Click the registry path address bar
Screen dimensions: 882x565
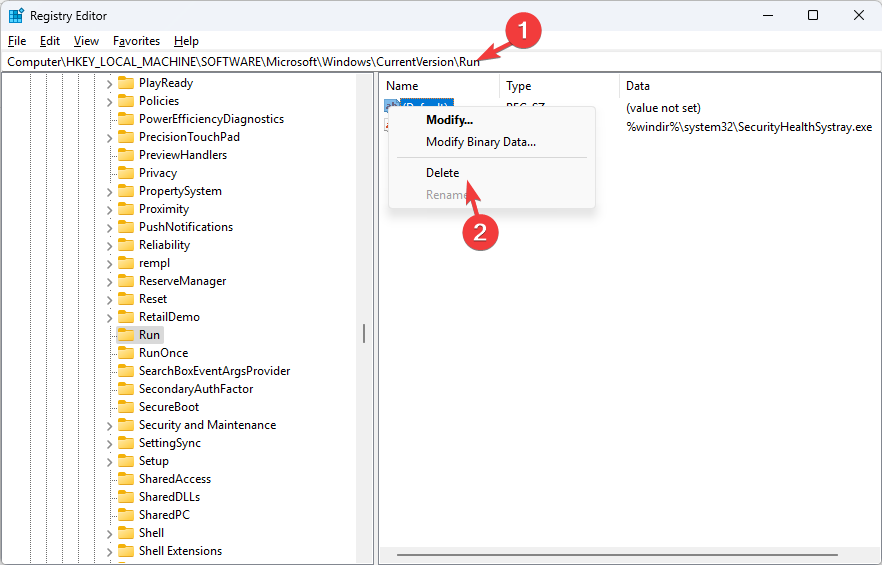tap(441, 61)
